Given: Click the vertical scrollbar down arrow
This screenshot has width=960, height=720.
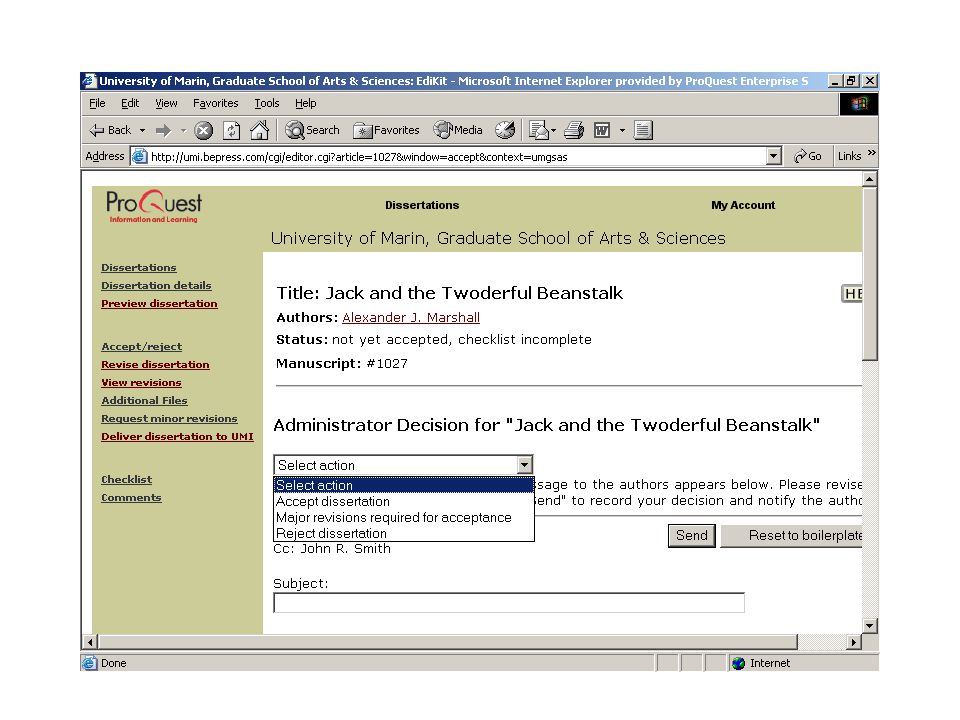Looking at the screenshot, I should [869, 626].
